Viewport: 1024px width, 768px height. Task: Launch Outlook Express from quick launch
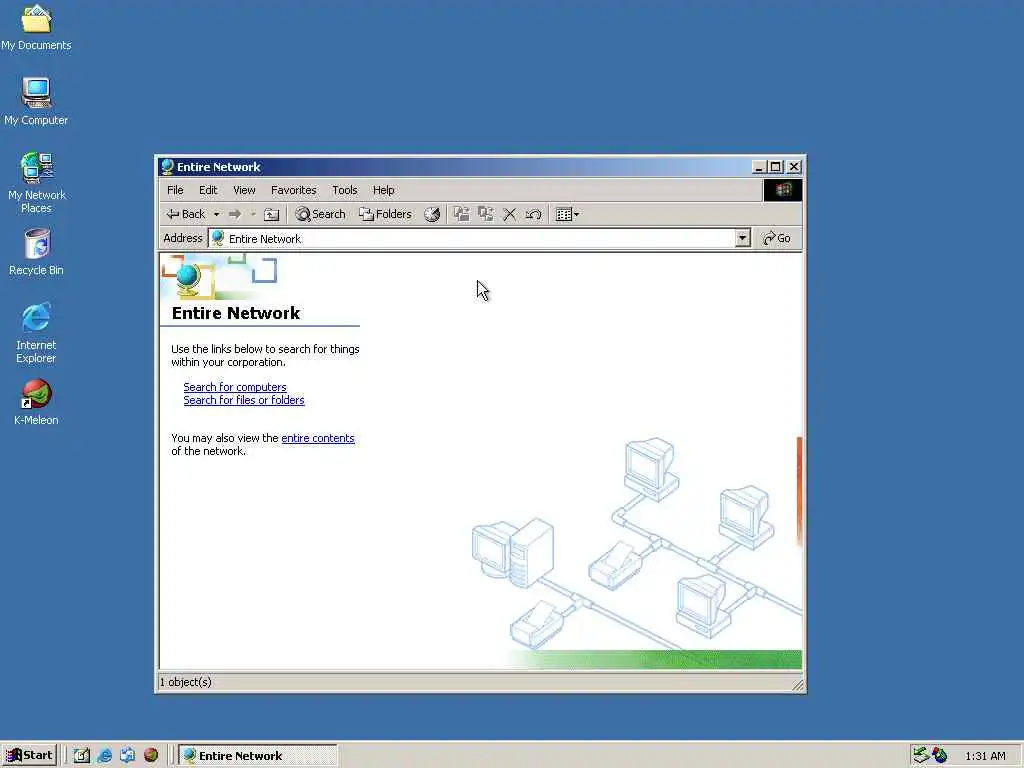127,756
